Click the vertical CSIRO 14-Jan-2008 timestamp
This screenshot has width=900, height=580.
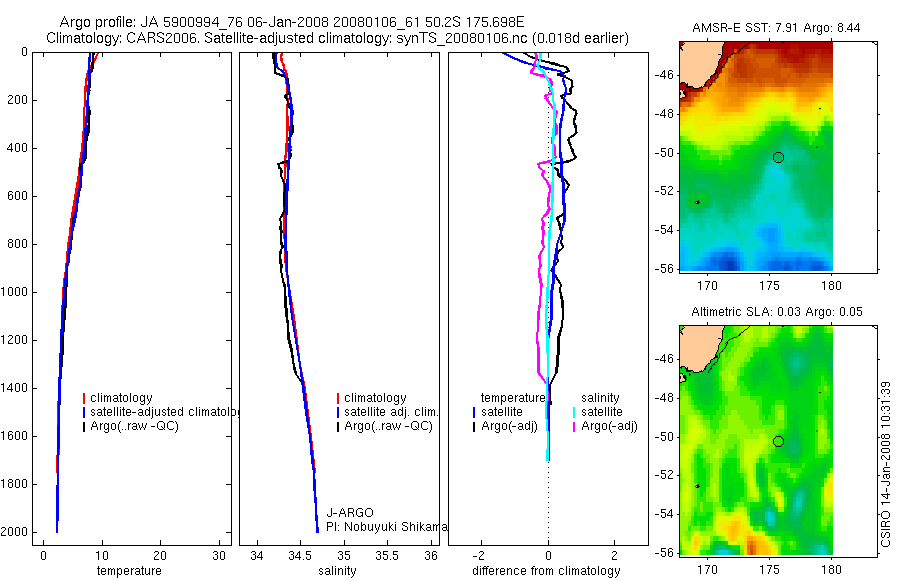[885, 464]
